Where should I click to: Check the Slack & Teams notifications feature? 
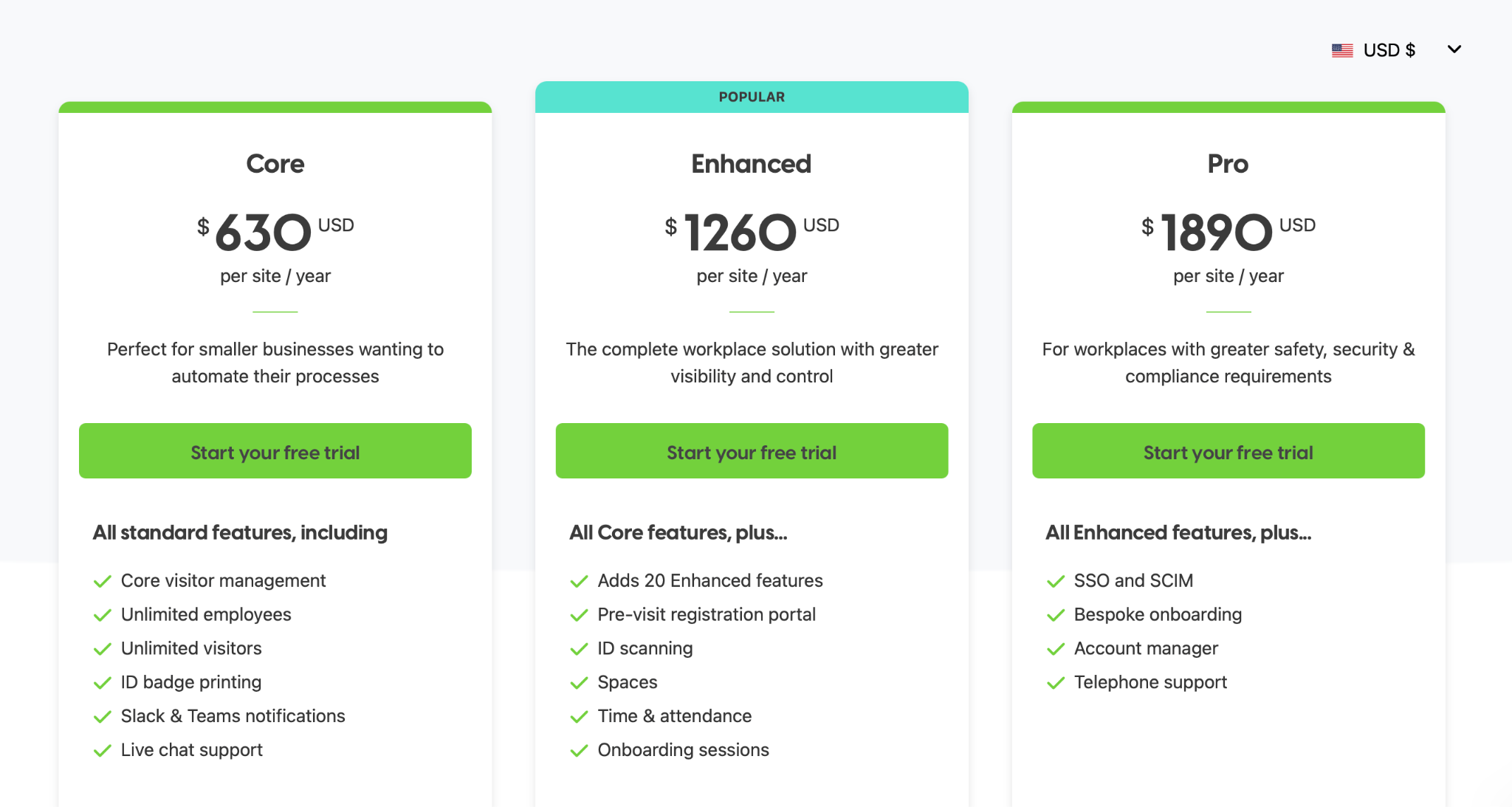pos(102,716)
